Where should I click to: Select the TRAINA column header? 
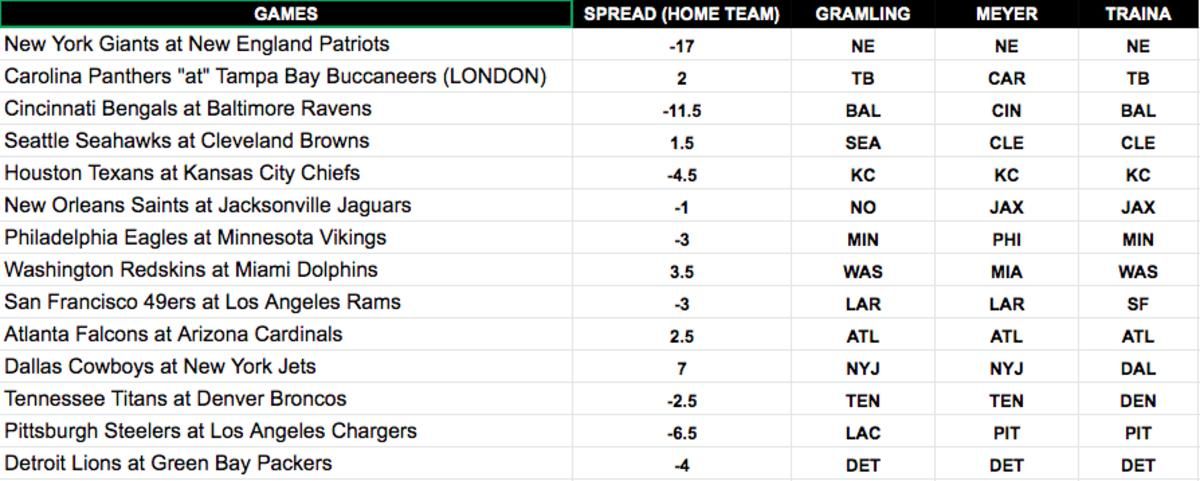tap(1139, 14)
